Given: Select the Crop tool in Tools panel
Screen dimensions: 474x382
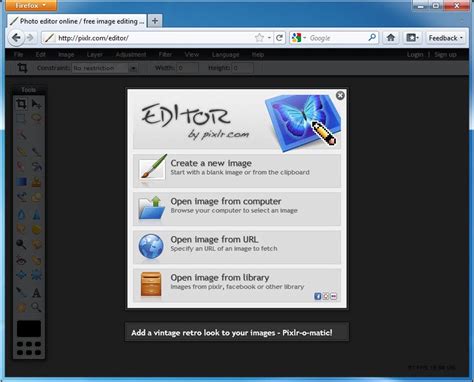Looking at the screenshot, I should click(x=21, y=104).
